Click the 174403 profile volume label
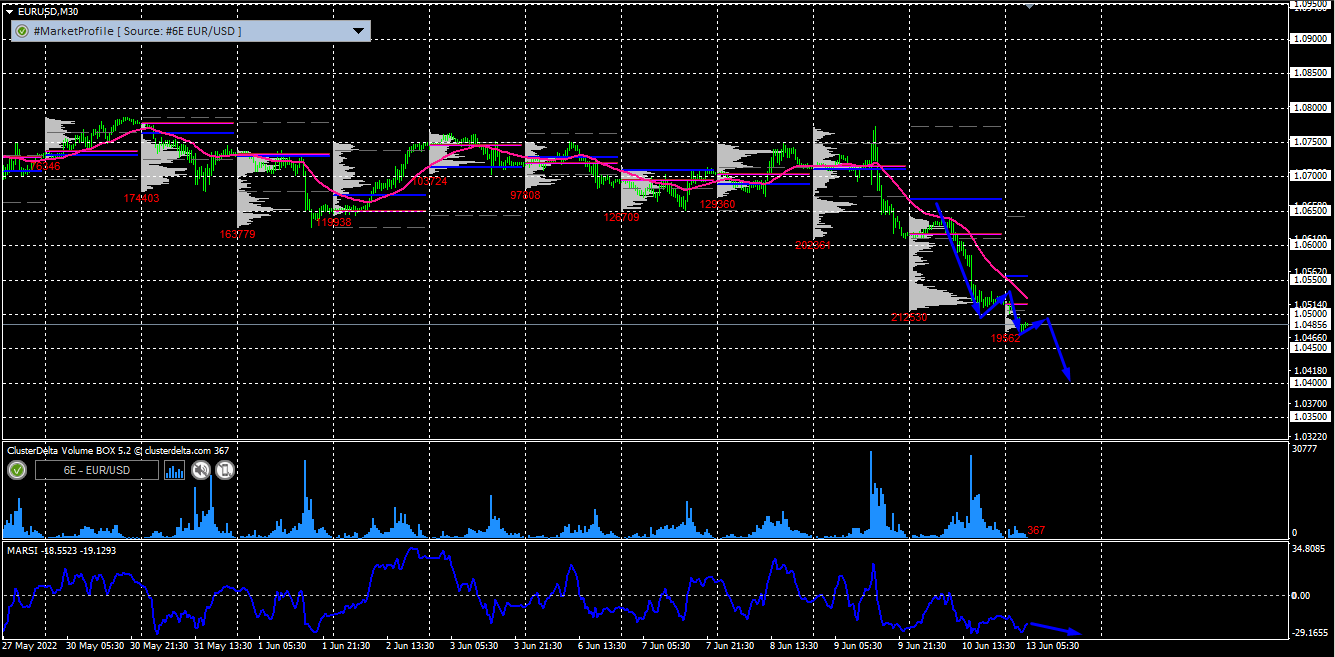1335x657 pixels. coord(141,198)
